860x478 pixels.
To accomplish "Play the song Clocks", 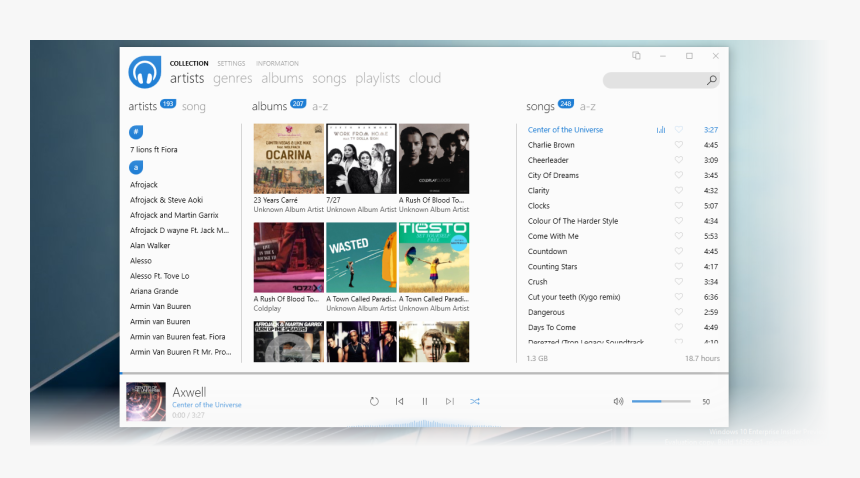I will point(539,206).
